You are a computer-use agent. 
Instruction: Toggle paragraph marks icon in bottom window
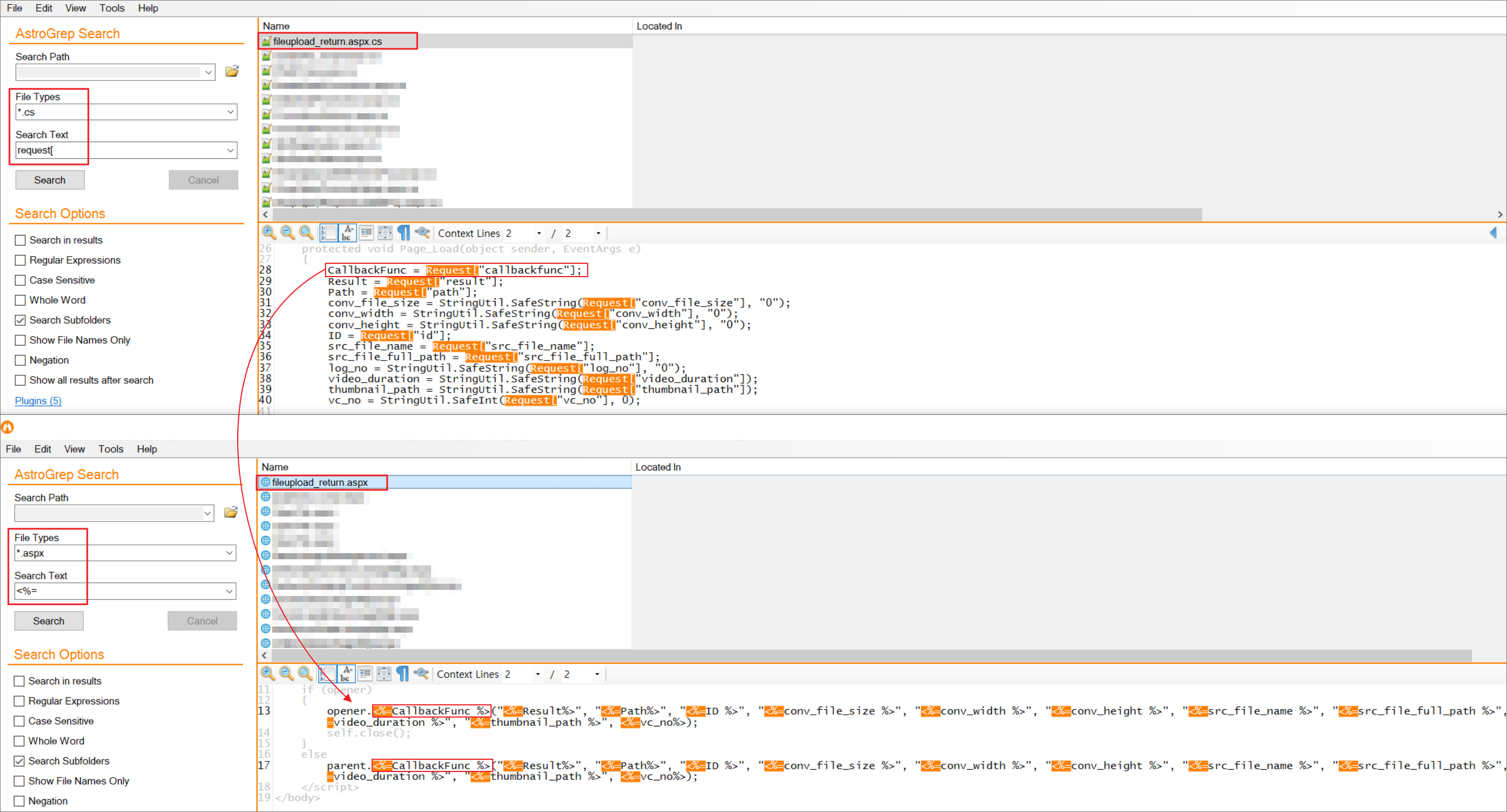403,673
